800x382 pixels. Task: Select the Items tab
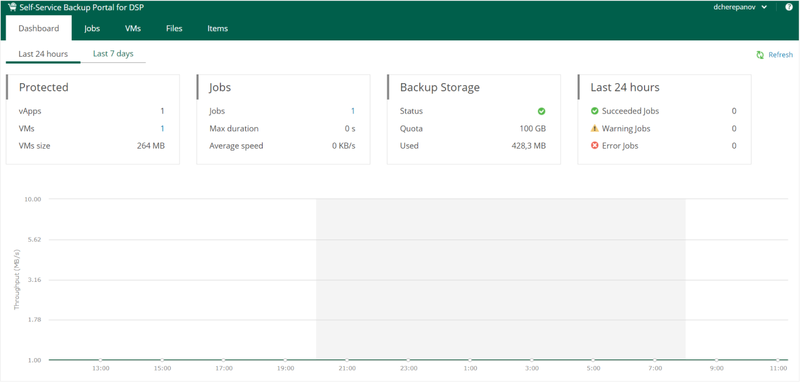click(x=217, y=29)
